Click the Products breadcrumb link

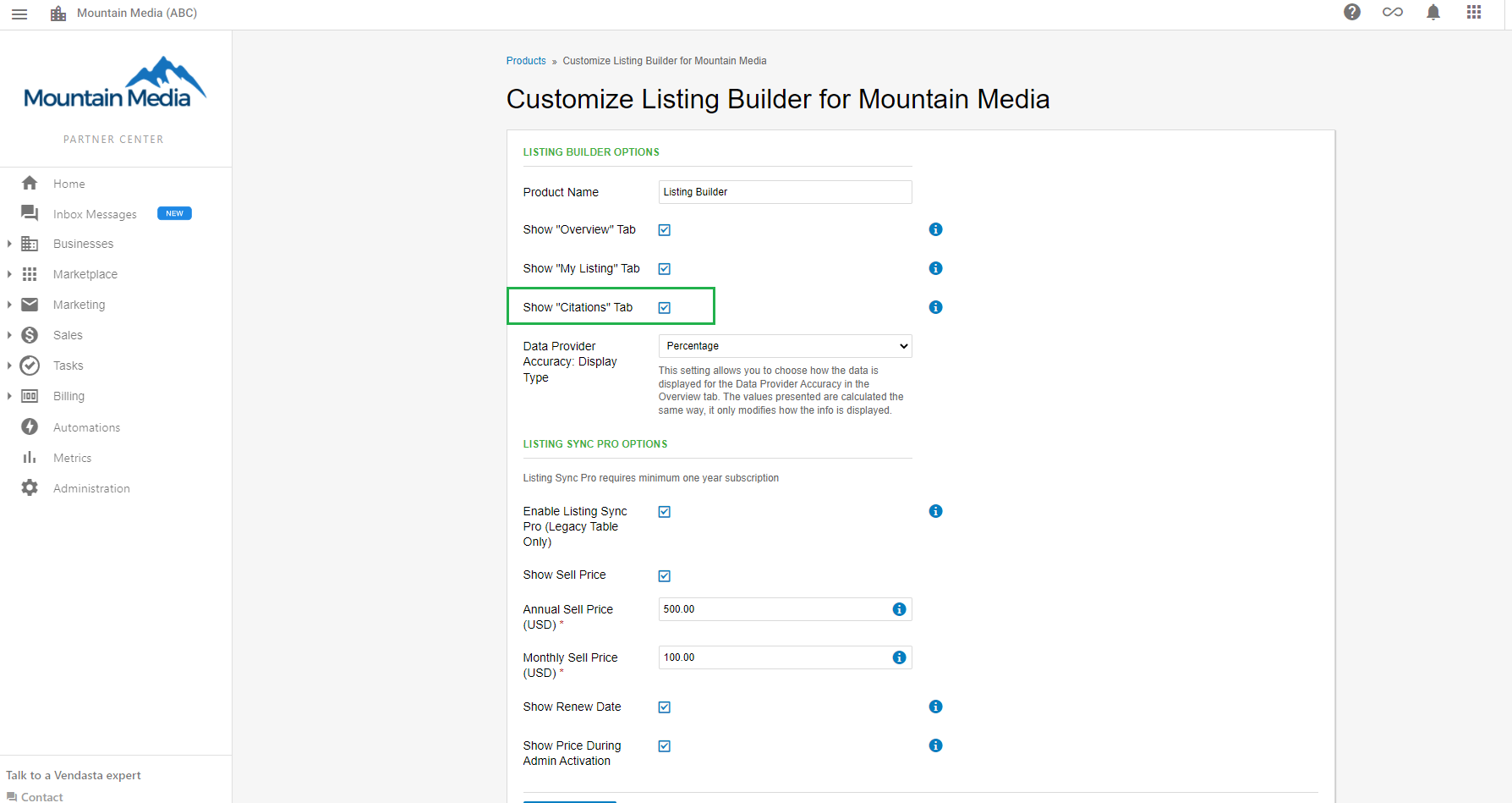coord(526,61)
